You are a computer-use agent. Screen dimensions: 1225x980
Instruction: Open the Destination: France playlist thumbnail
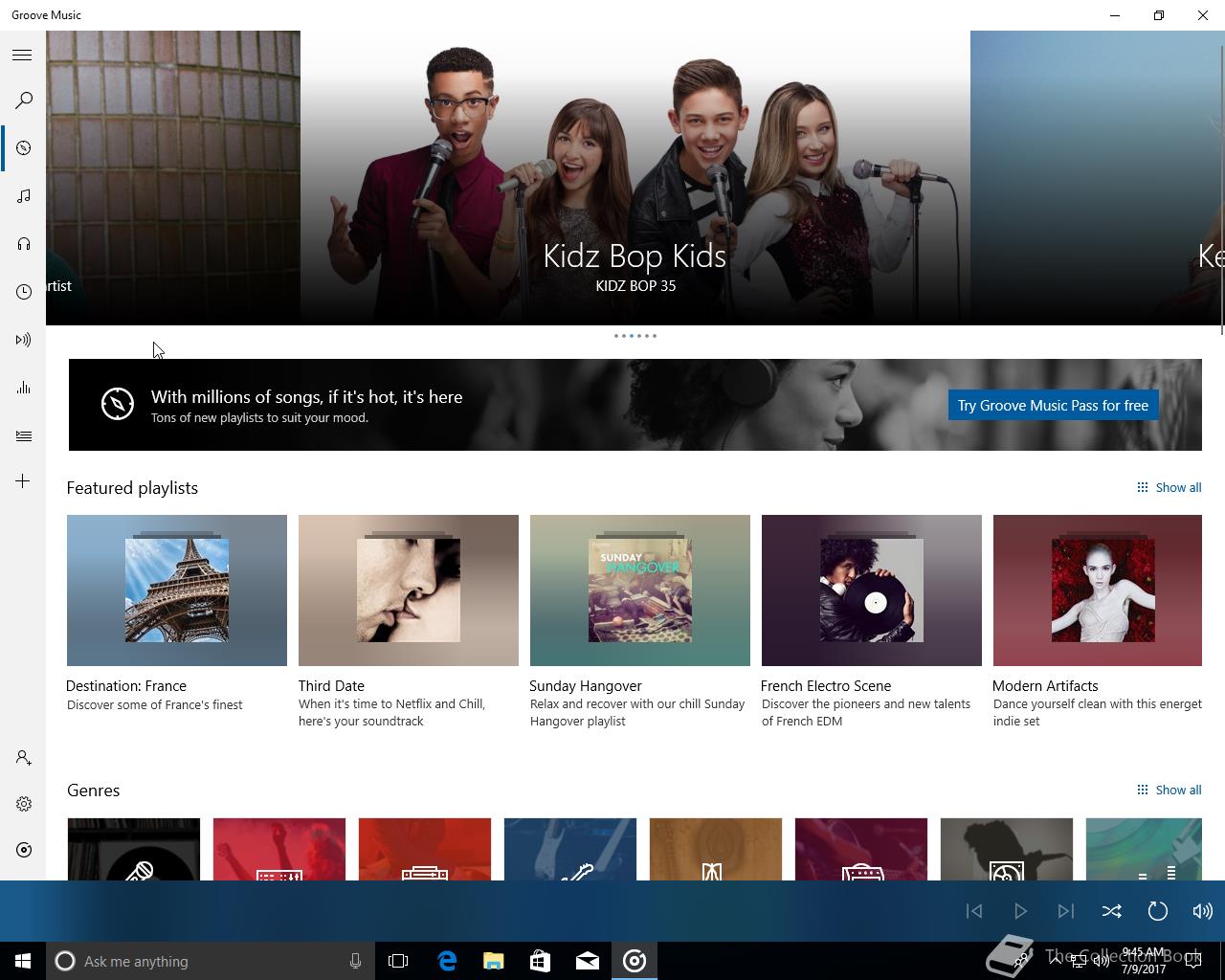[x=177, y=590]
